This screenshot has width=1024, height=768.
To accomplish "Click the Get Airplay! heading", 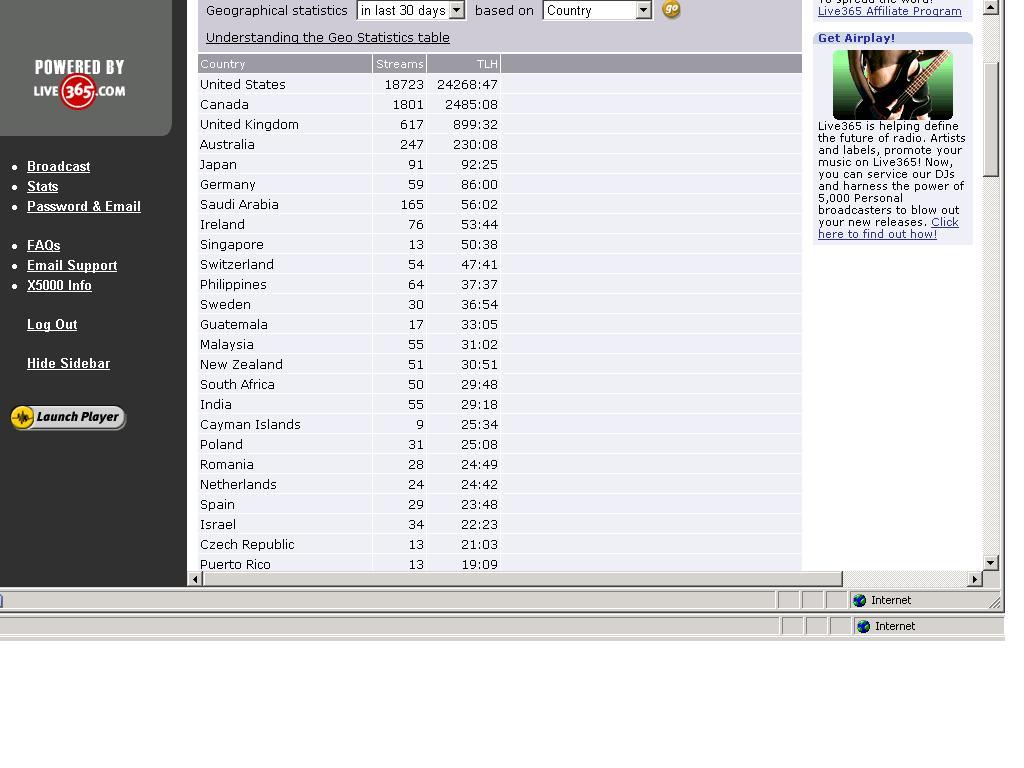I will point(856,38).
